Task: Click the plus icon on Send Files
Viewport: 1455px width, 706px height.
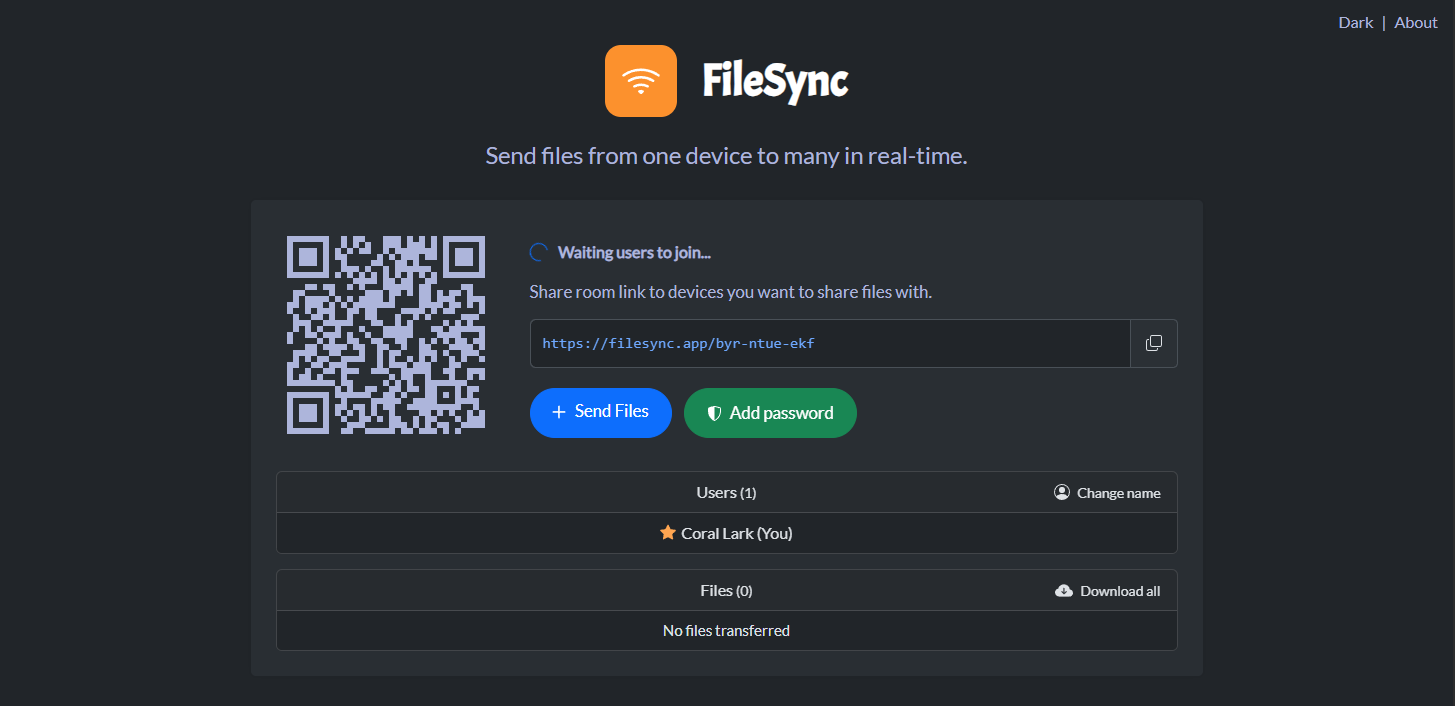Action: point(559,412)
